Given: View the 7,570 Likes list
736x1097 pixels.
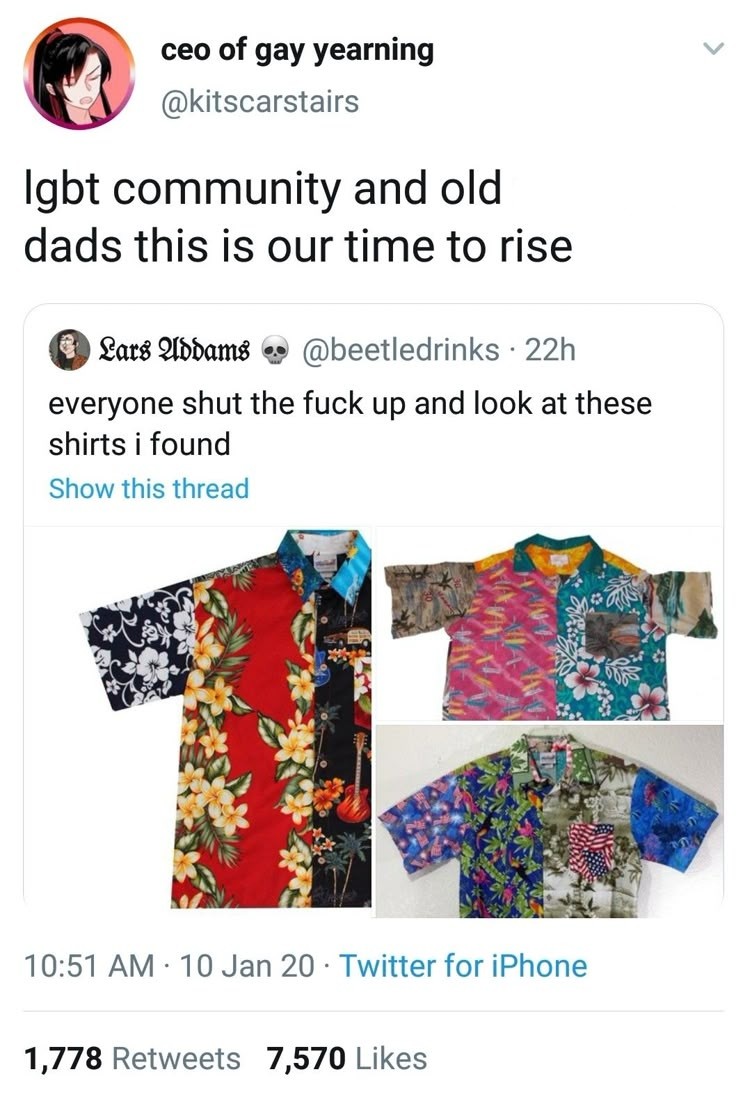Looking at the screenshot, I should point(346,1058).
